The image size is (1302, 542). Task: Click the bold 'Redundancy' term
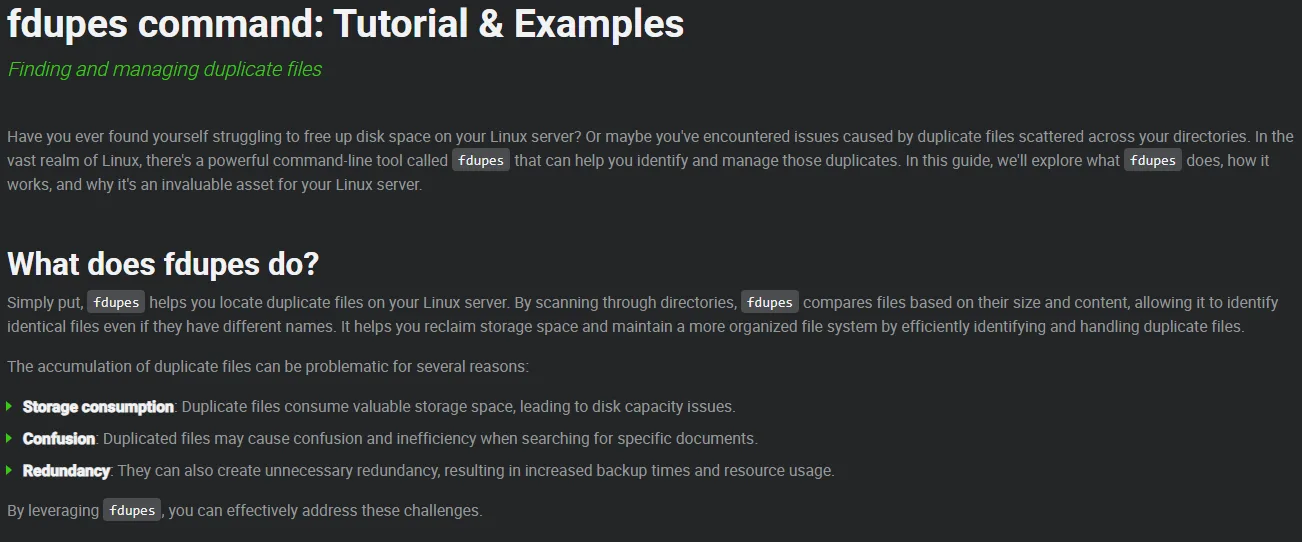(x=66, y=470)
